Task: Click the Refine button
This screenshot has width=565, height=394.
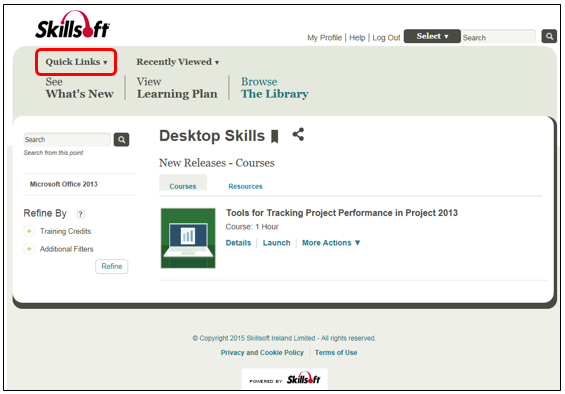Action: point(112,266)
